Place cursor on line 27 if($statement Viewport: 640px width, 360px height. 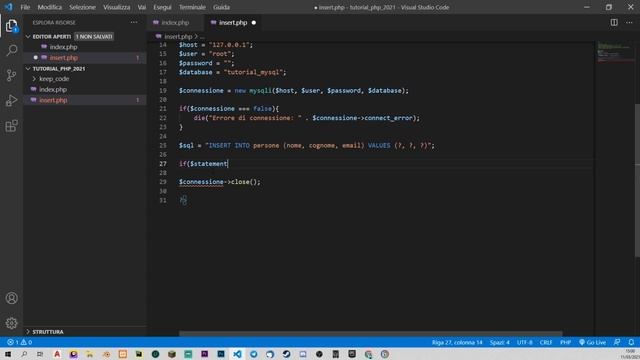(203, 164)
